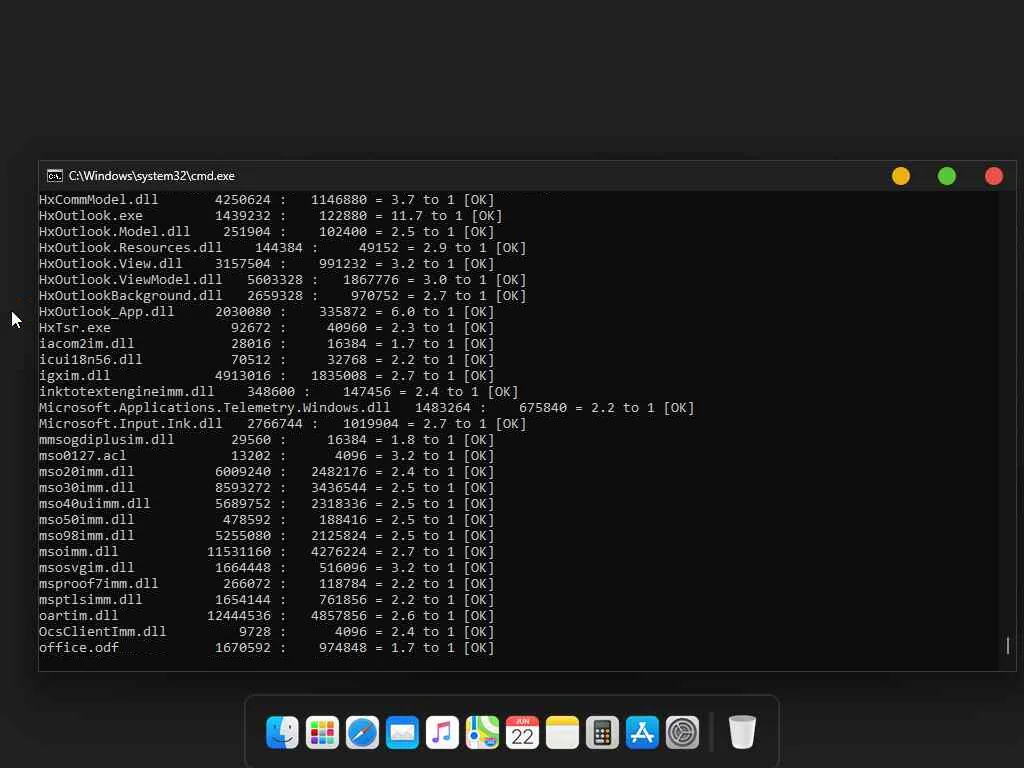Image resolution: width=1024 pixels, height=768 pixels.
Task: Click the HxOutlook.ViewModel.dll line
Action: 282,280
